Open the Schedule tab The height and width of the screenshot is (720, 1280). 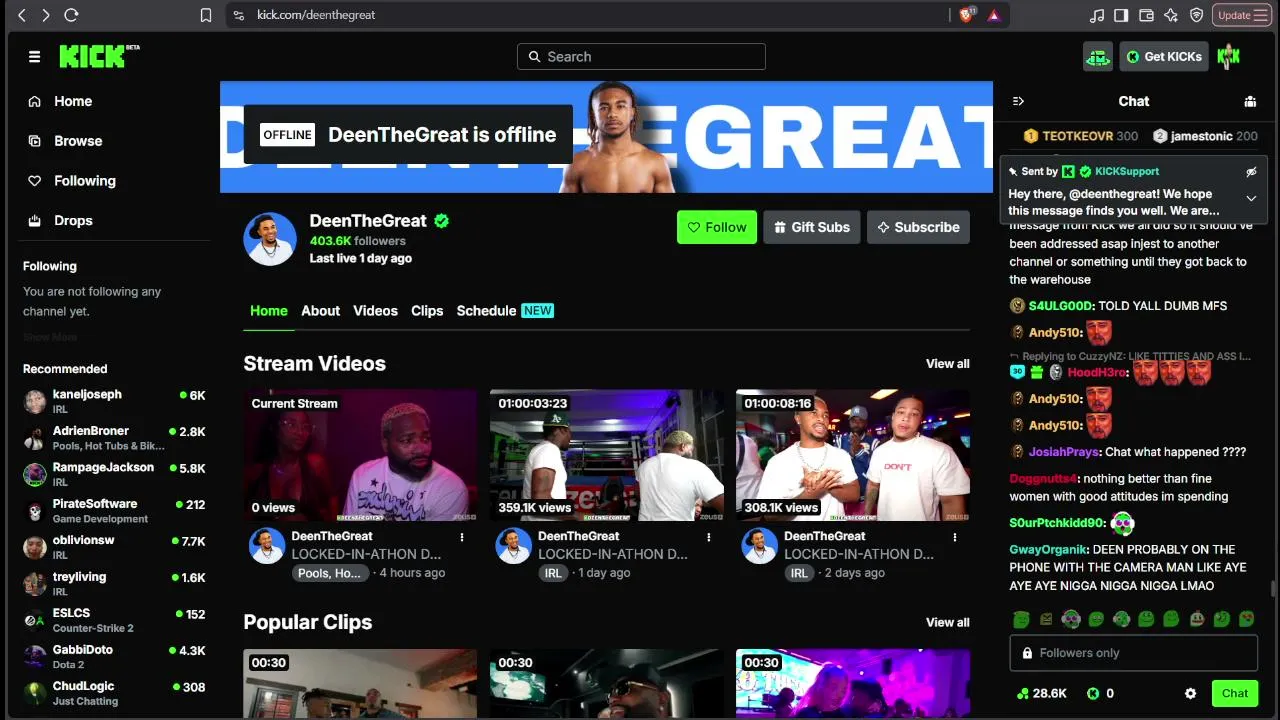tap(505, 310)
